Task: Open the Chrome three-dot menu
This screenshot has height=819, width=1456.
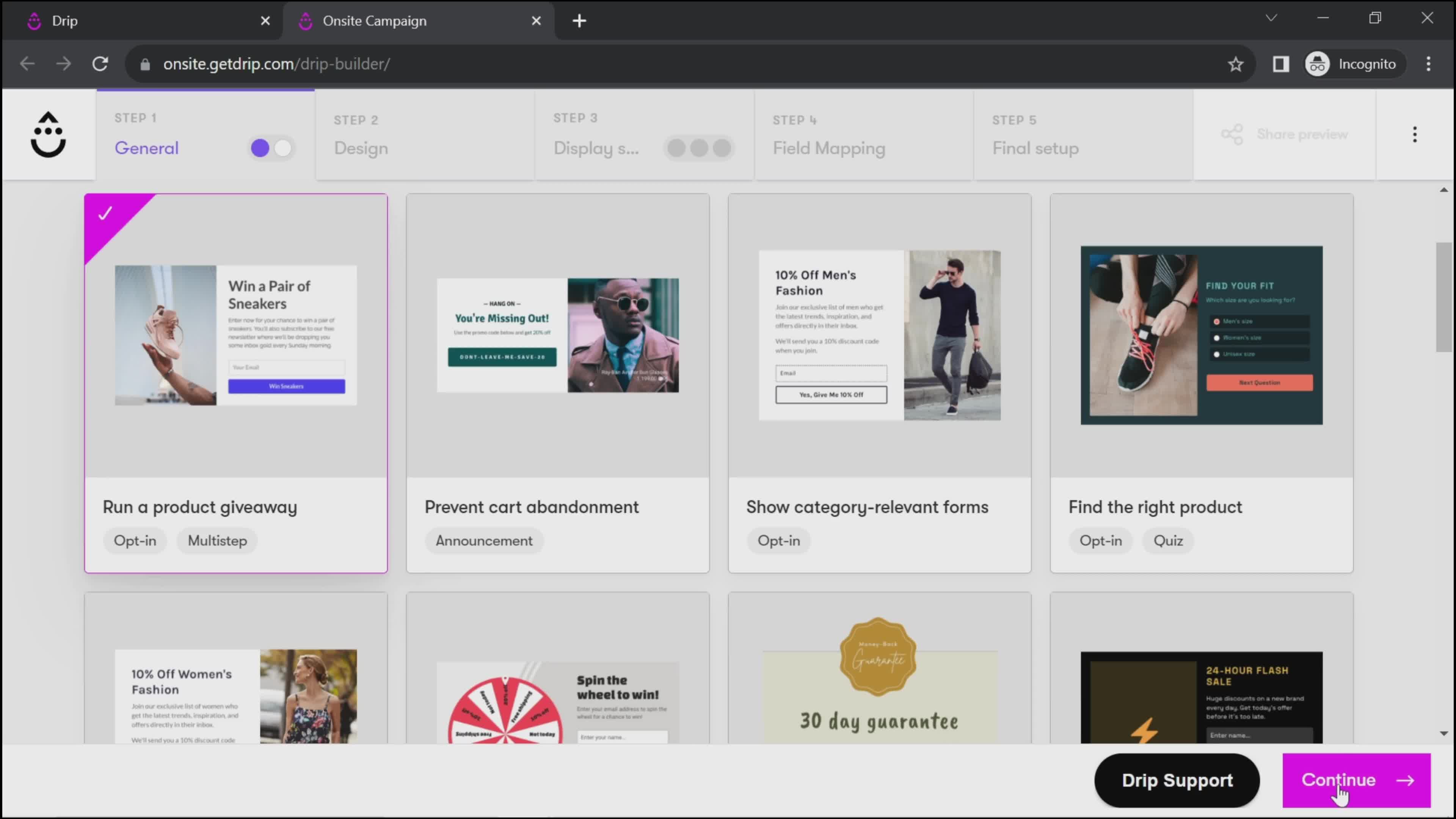Action: [x=1428, y=64]
